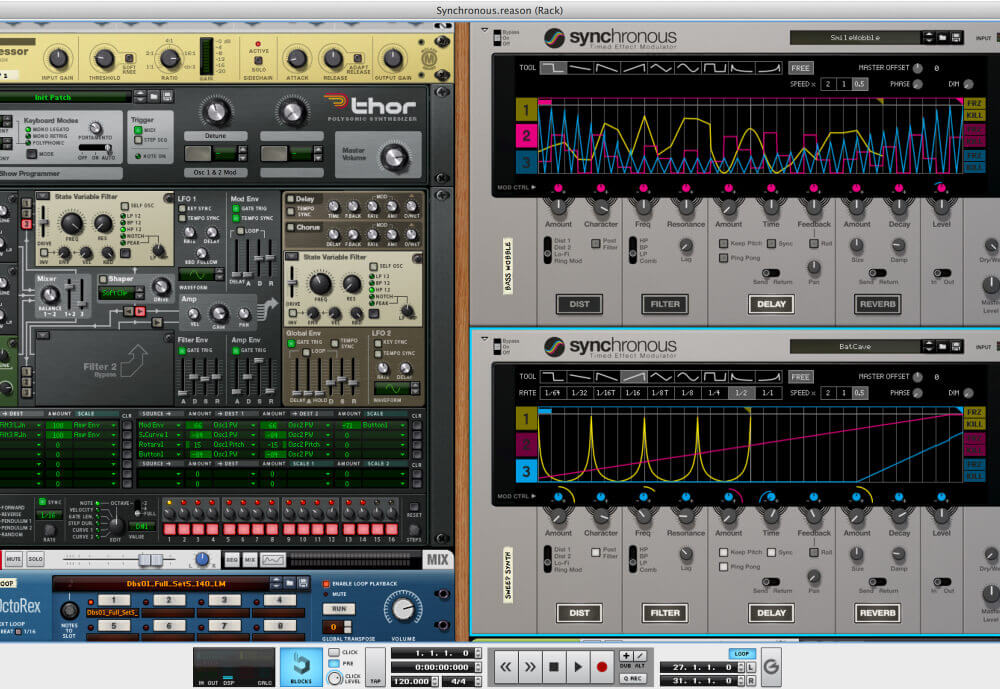Toggle Ping Pong checkbox in top Synchronous delay
Viewport: 1000px width, 689px height.
click(723, 258)
